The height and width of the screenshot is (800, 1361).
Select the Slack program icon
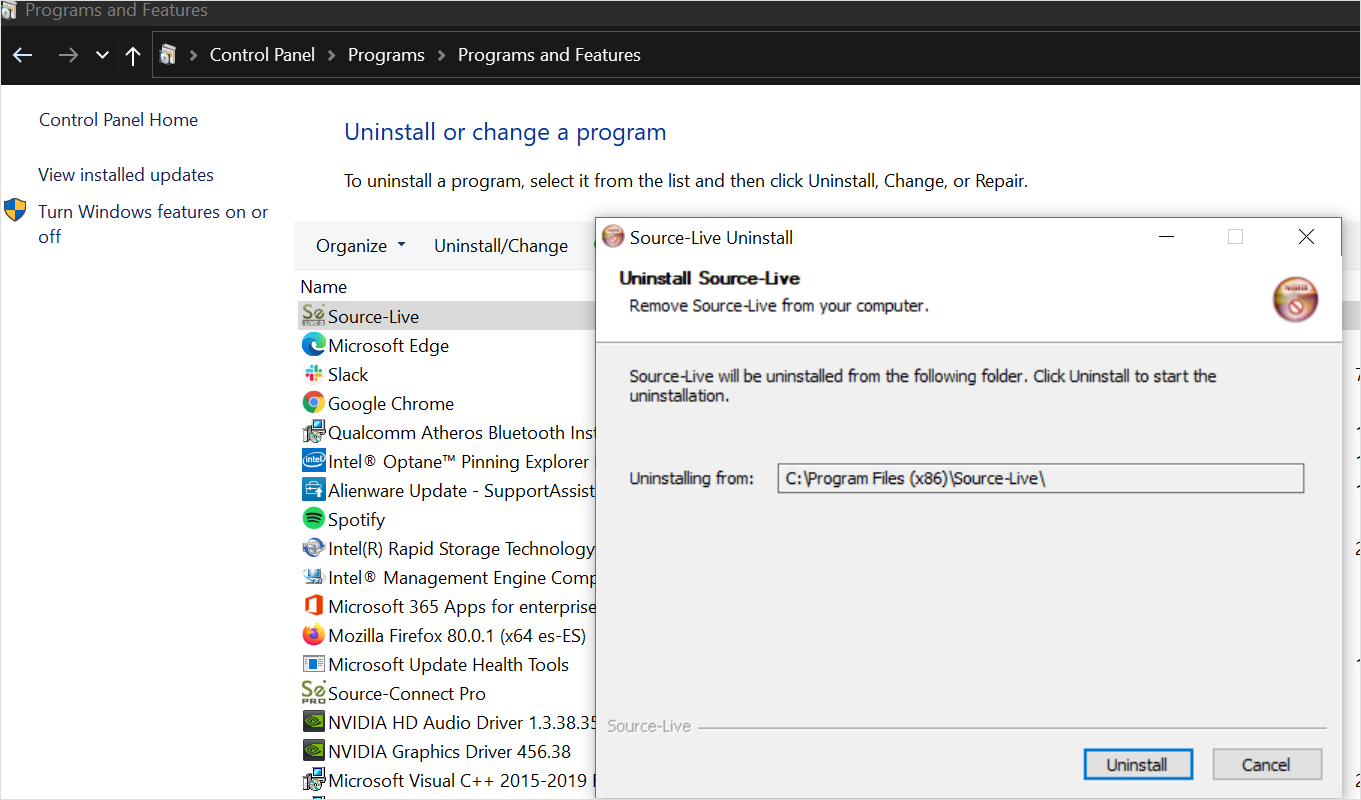(313, 374)
